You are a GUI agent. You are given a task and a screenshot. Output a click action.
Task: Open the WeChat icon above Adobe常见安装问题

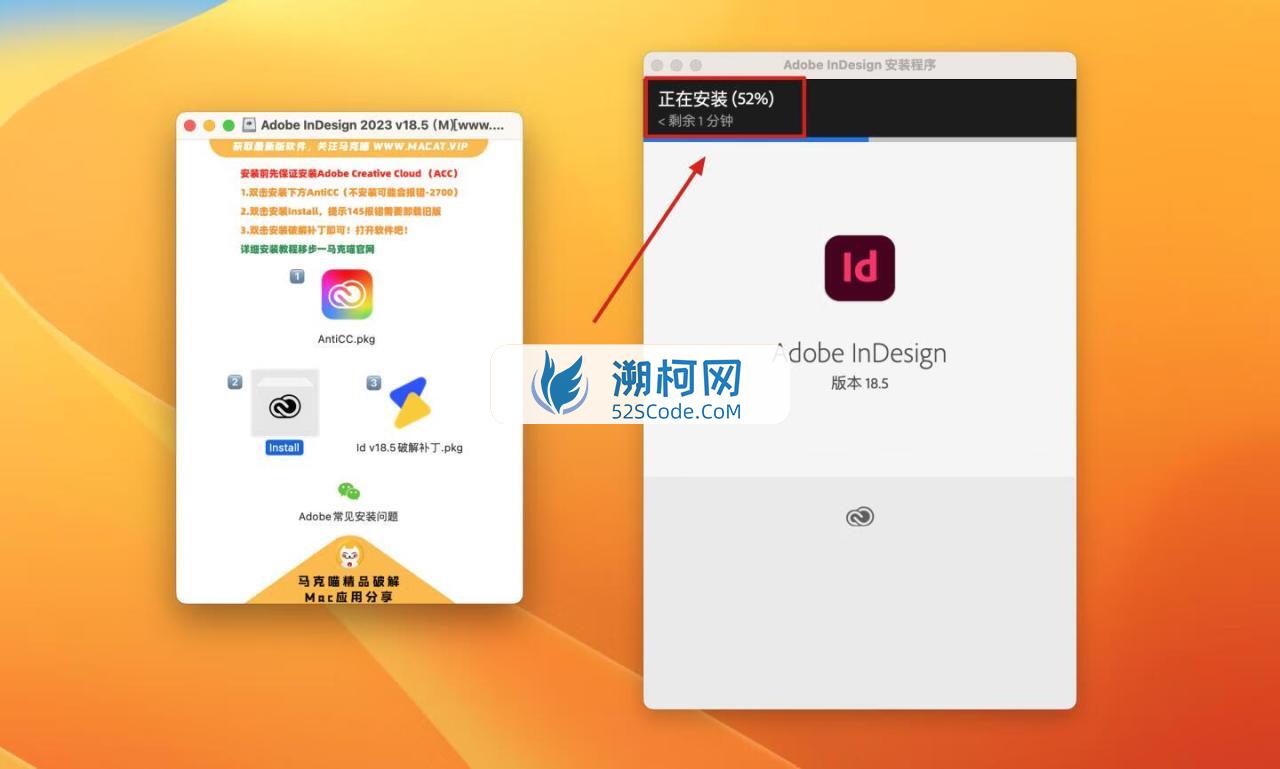pos(348,491)
